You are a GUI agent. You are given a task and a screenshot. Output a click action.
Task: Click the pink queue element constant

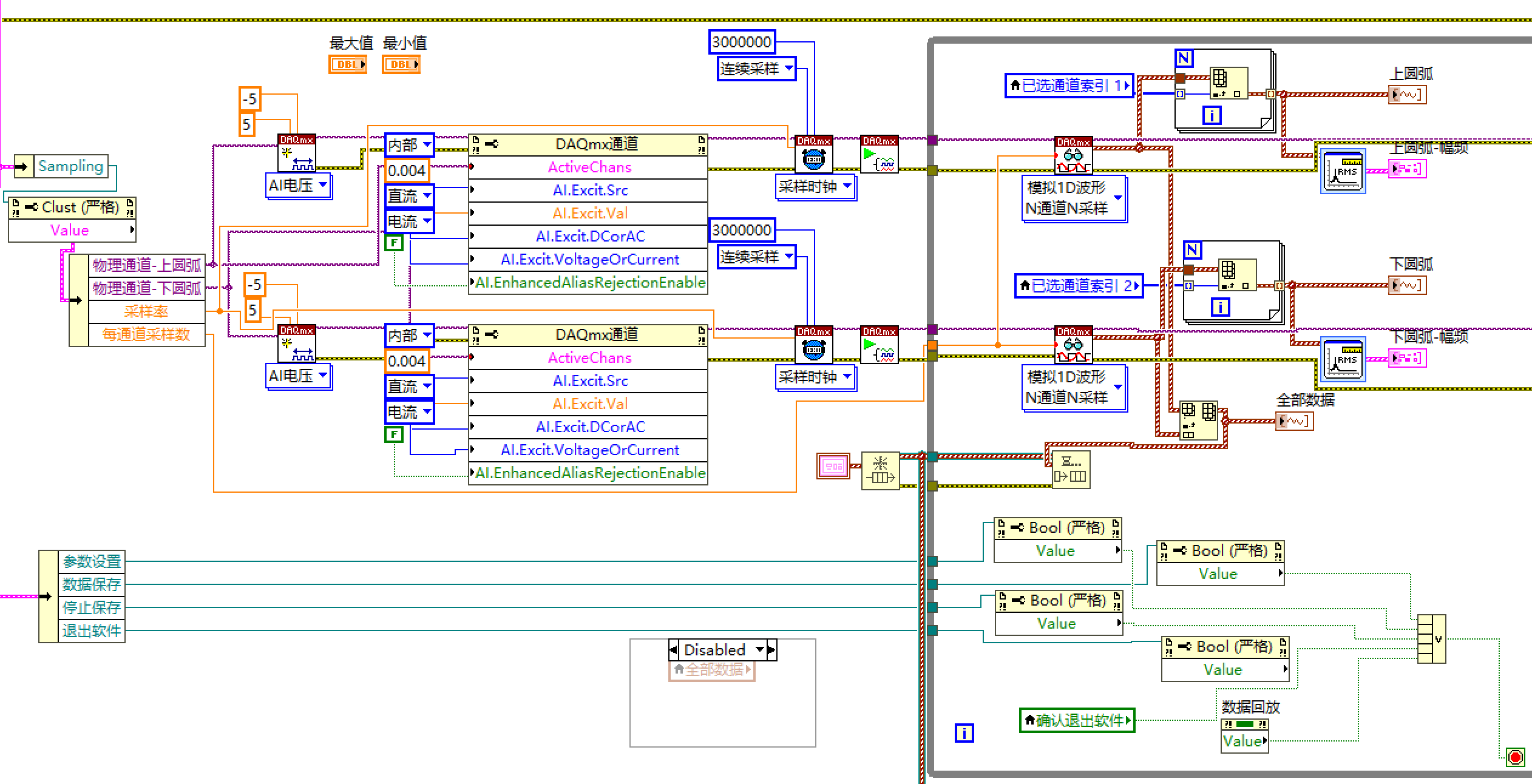[833, 466]
